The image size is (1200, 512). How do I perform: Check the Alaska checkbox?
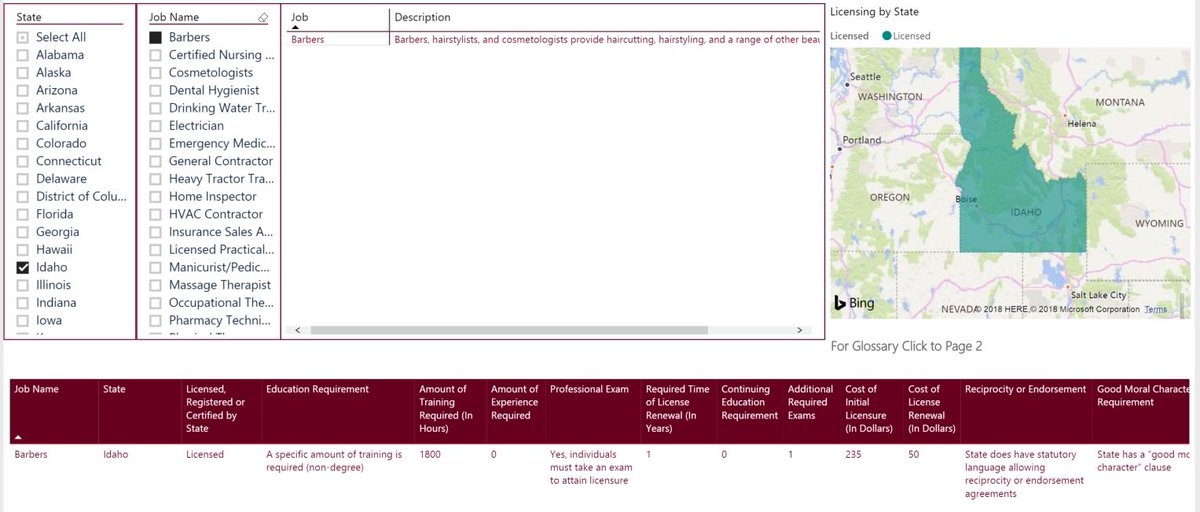[x=23, y=73]
